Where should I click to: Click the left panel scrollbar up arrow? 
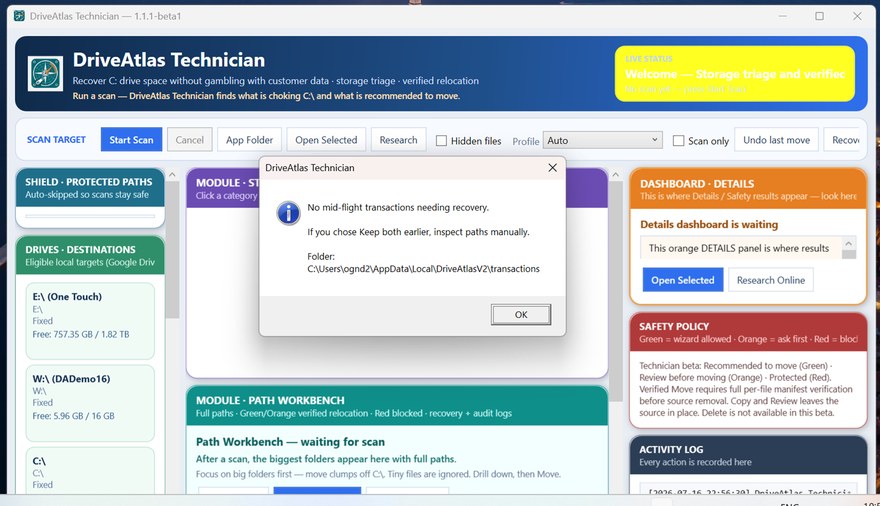pyautogui.click(x=172, y=175)
